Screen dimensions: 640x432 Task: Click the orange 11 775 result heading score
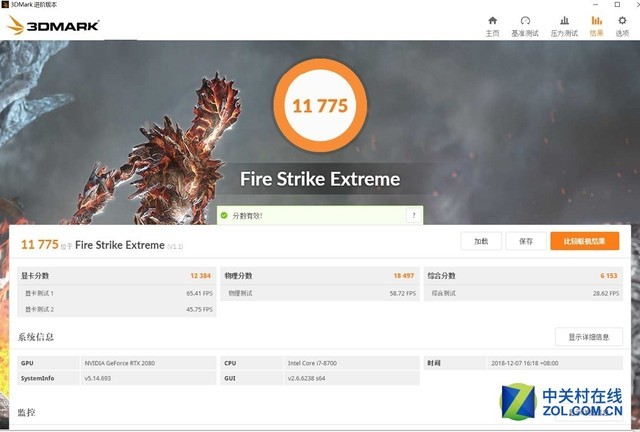[x=40, y=245]
